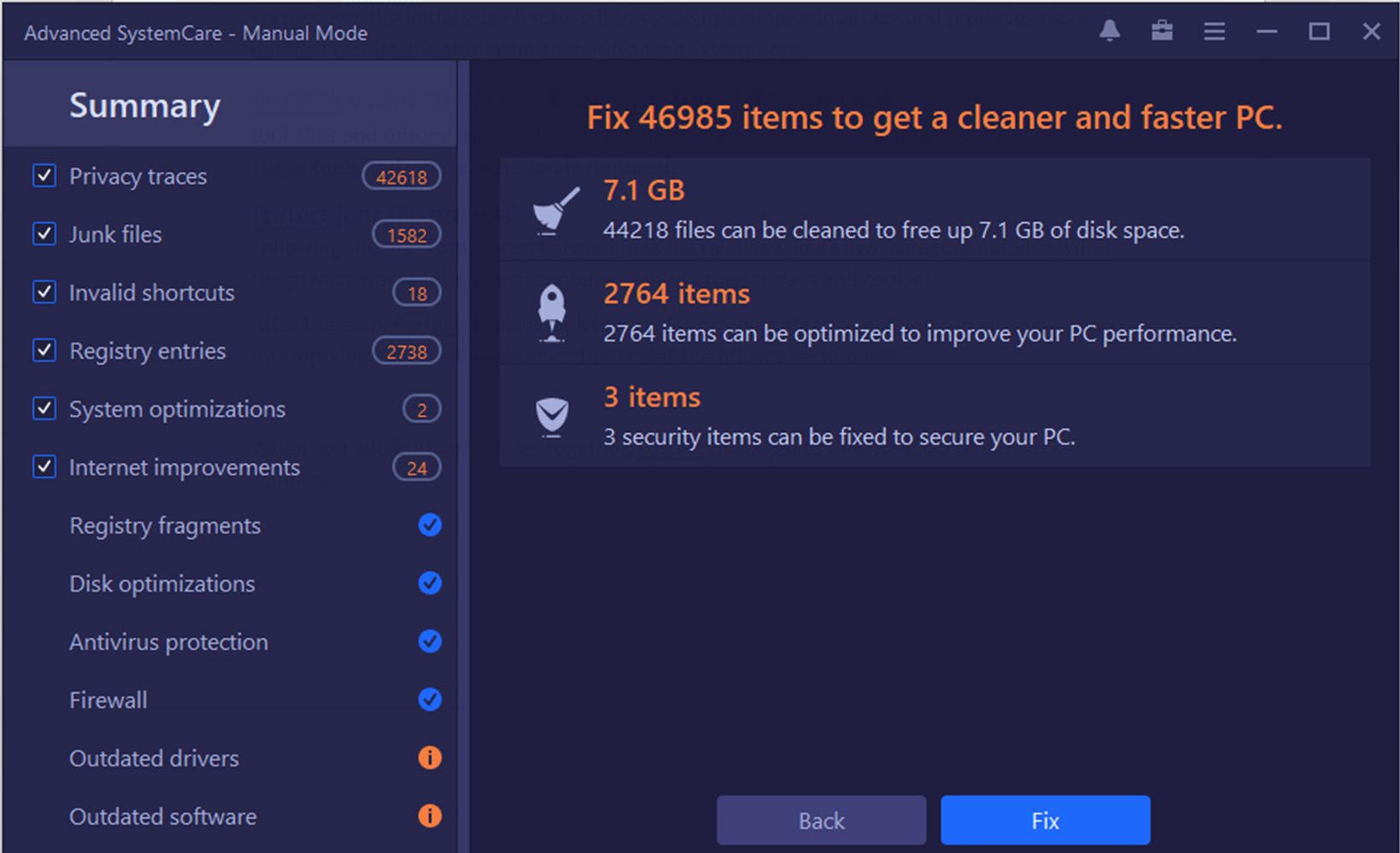Screen dimensions: 1400x853
Task: View Outdated software info icon
Action: click(x=430, y=816)
